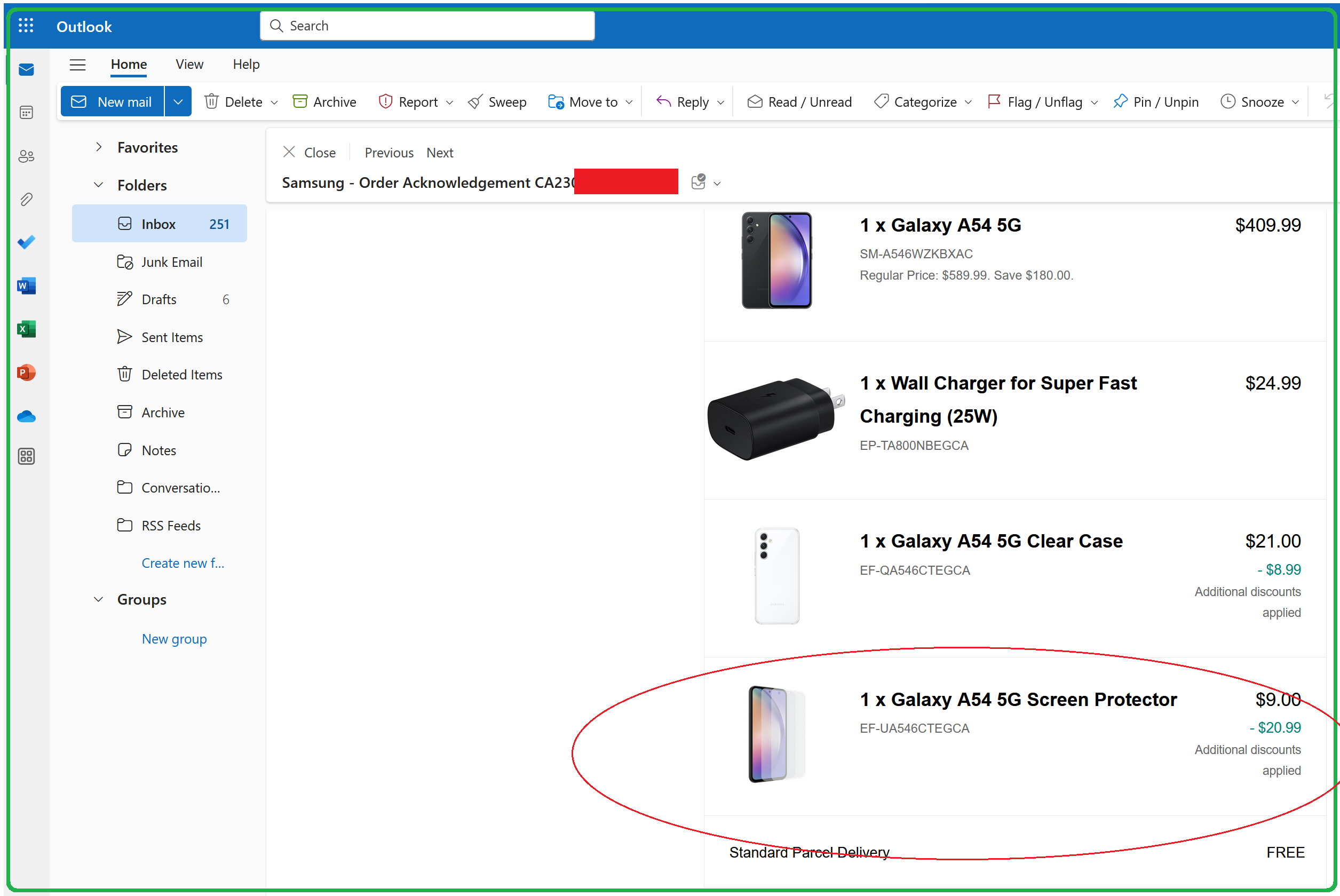Open Files paperclip icon in rail

coord(26,200)
